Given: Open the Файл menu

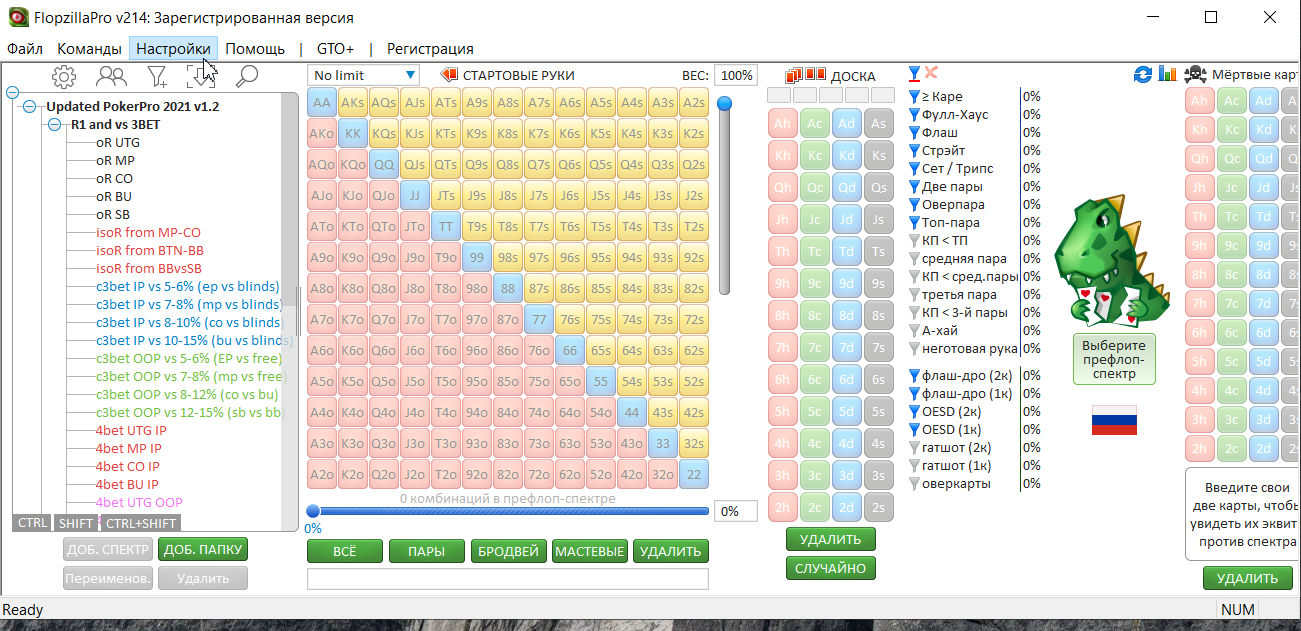Looking at the screenshot, I should coord(25,48).
